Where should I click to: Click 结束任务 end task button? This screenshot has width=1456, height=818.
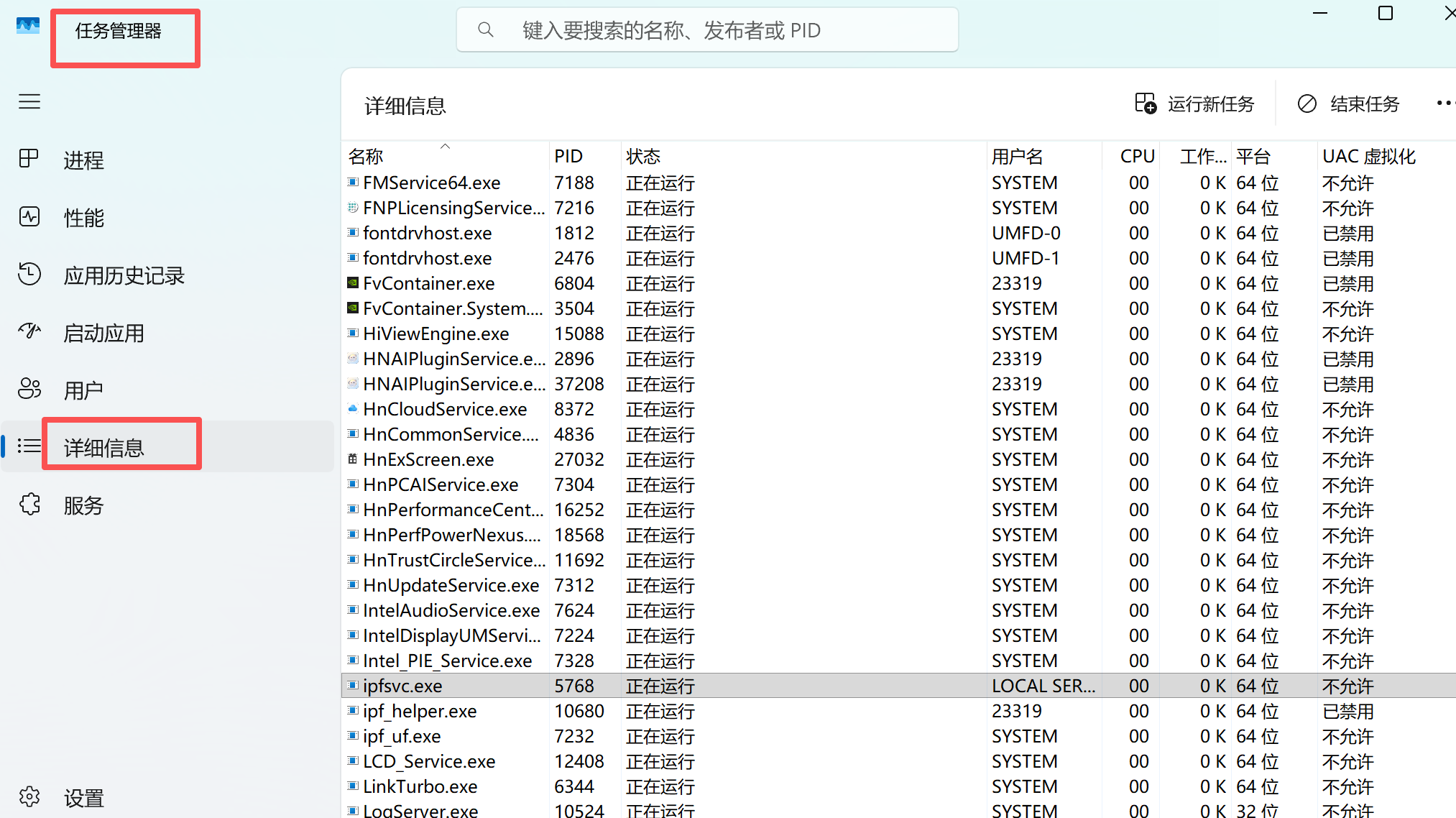coord(1349,104)
